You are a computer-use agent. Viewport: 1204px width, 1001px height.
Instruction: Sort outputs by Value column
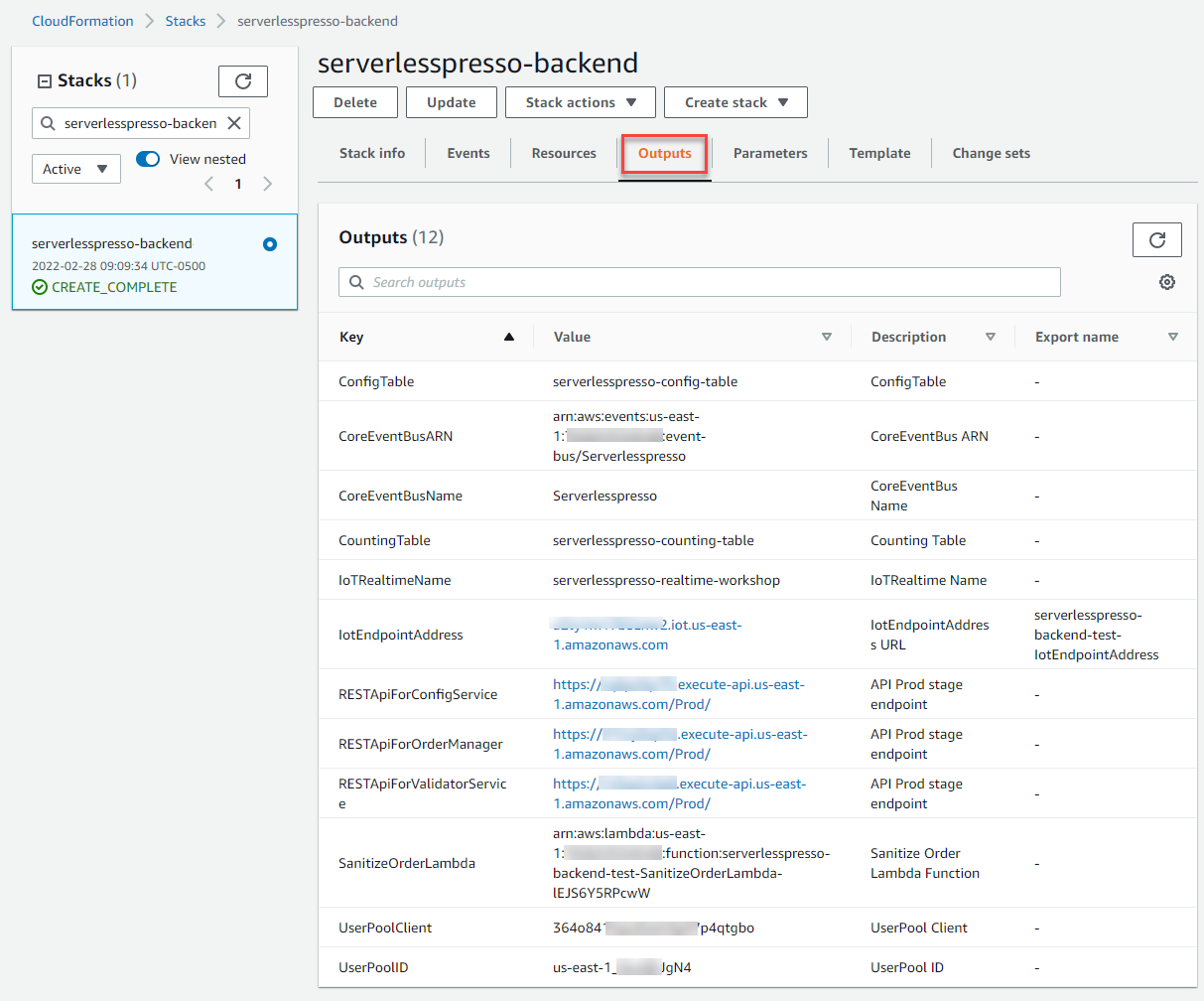point(826,337)
